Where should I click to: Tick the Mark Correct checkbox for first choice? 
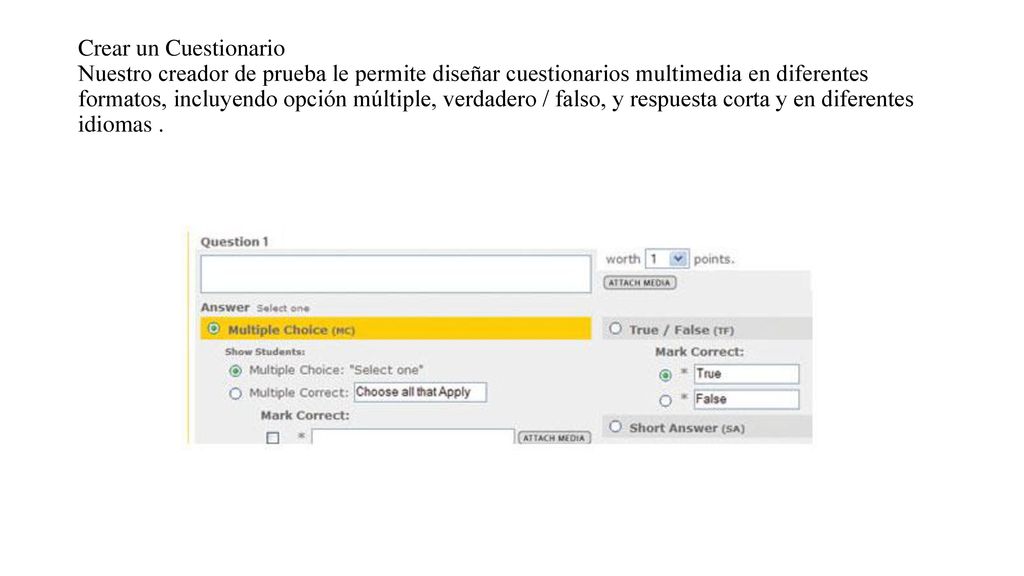pyautogui.click(x=273, y=438)
